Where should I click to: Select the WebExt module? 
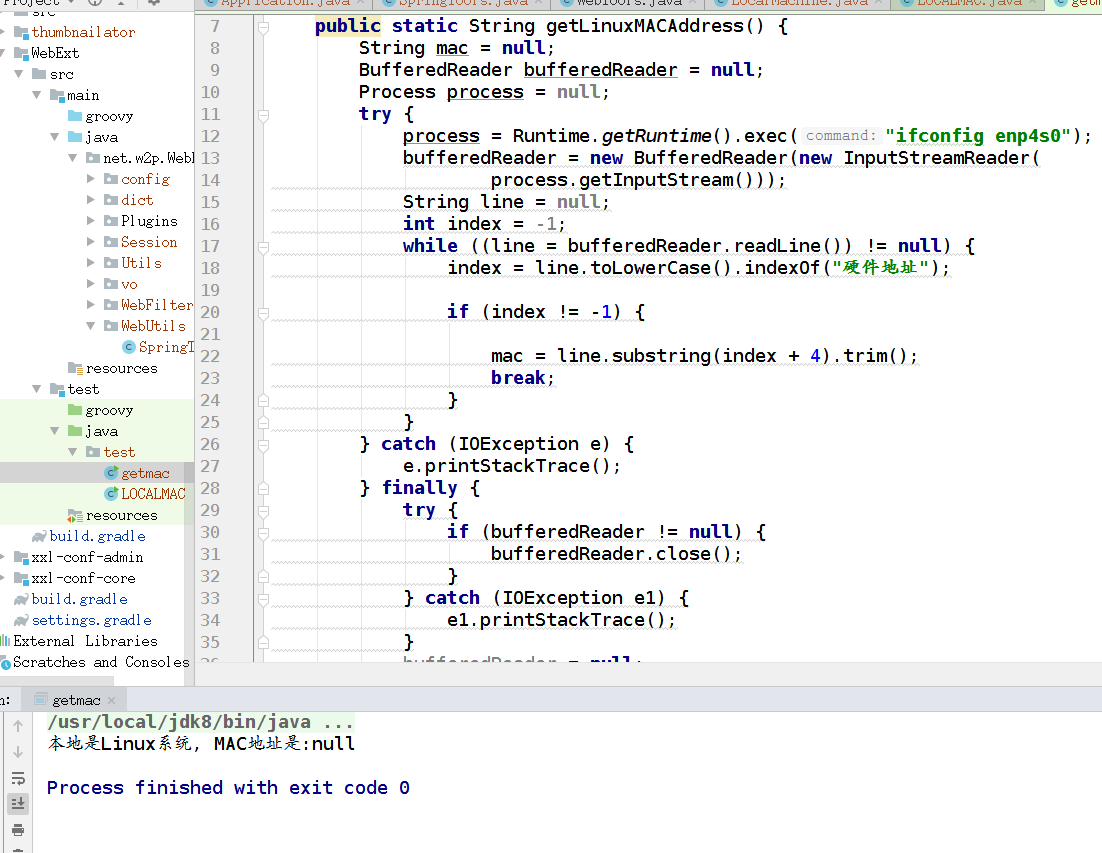(54, 53)
